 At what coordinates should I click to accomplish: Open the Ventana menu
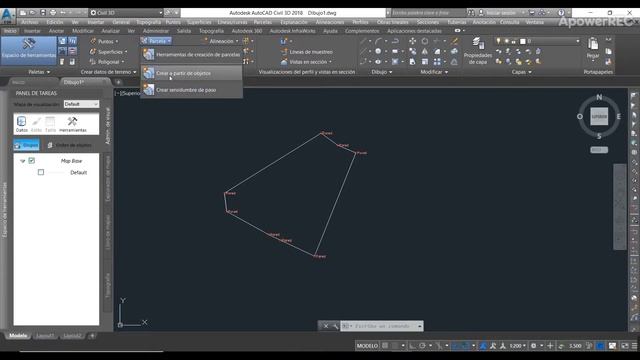click(x=534, y=22)
